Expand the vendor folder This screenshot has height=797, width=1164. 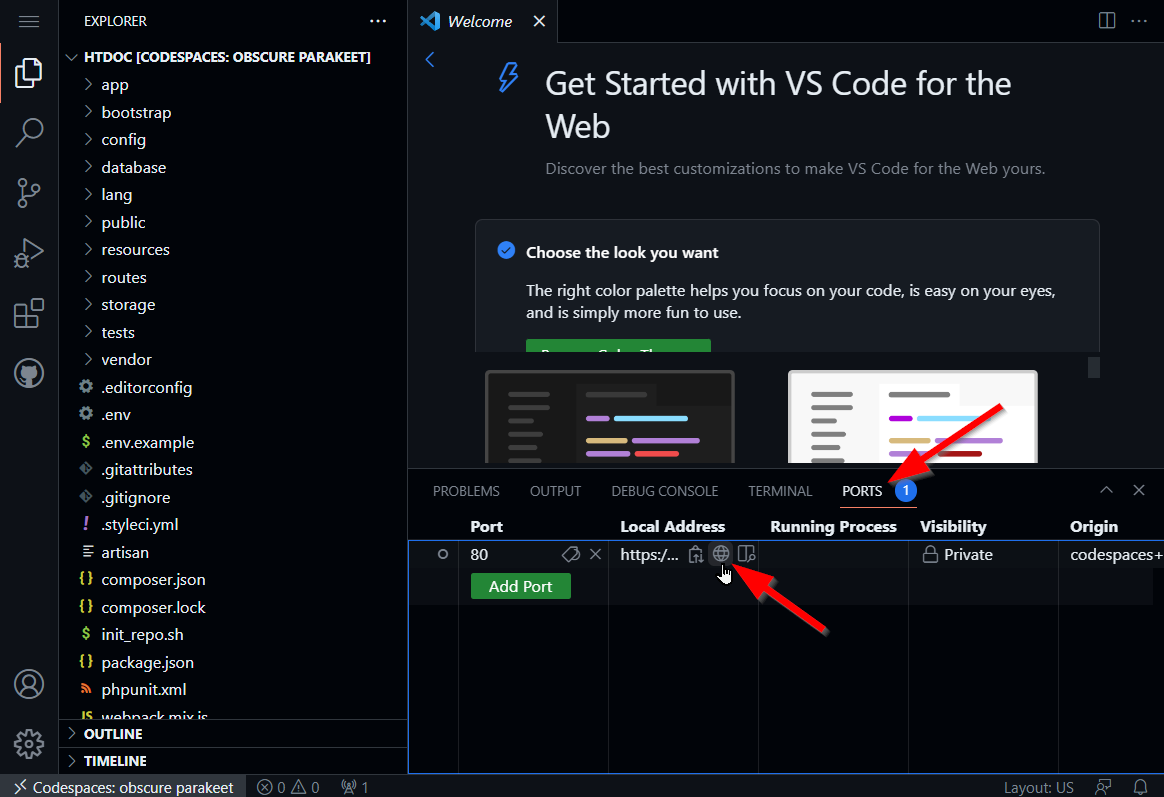point(233,359)
